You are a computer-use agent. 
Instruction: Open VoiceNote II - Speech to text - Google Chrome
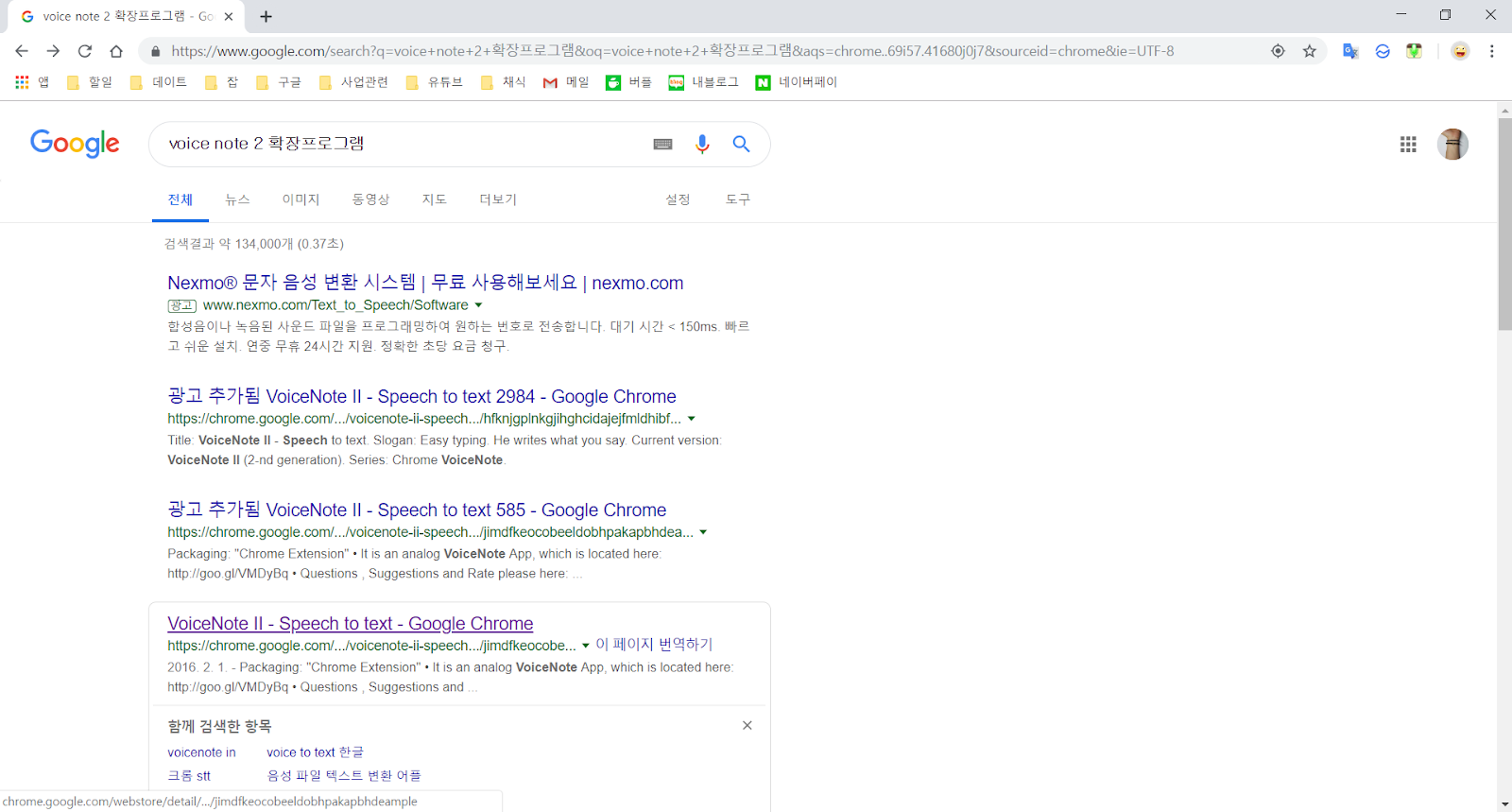click(x=351, y=624)
